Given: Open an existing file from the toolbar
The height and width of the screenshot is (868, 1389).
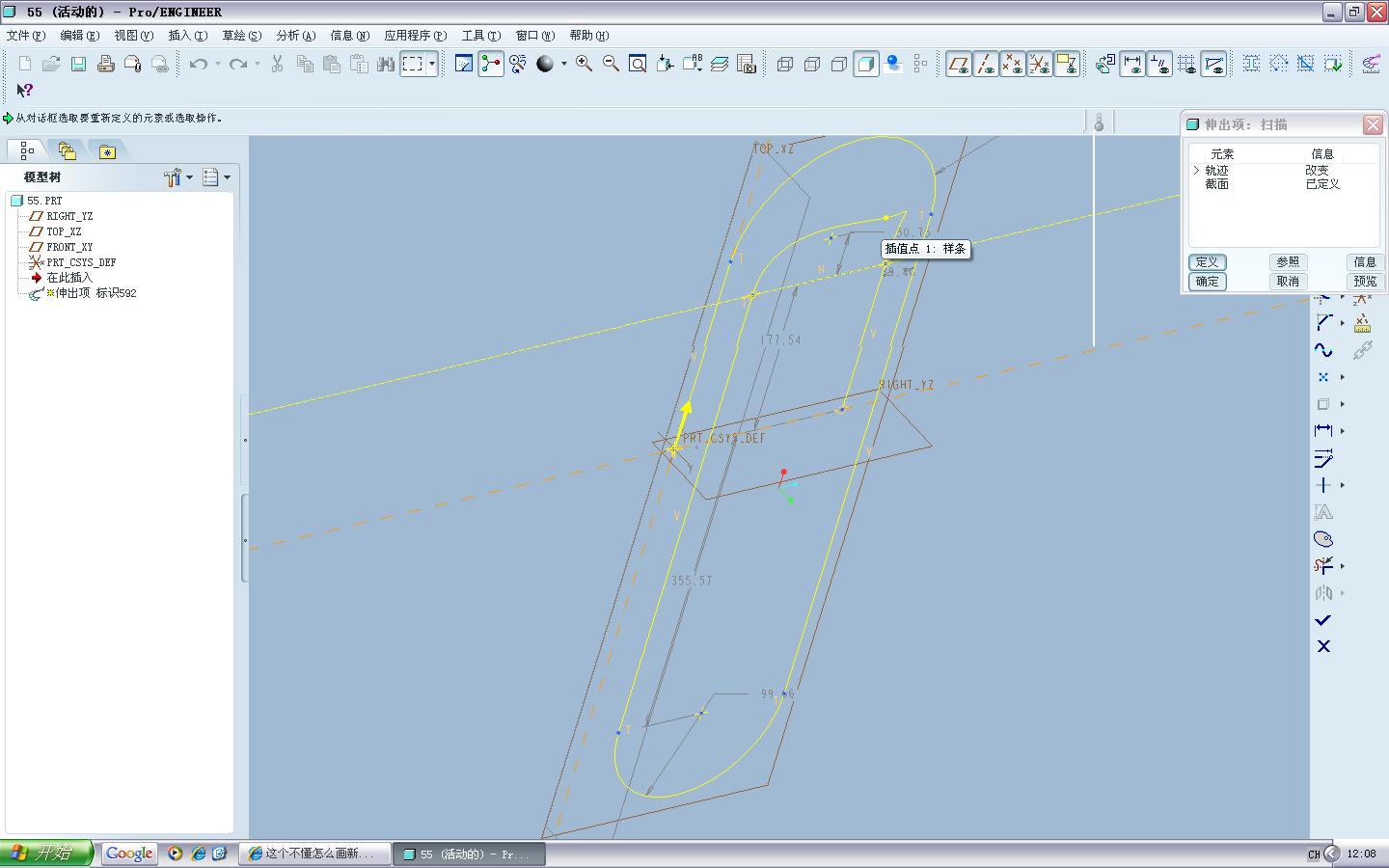Looking at the screenshot, I should pyautogui.click(x=52, y=64).
